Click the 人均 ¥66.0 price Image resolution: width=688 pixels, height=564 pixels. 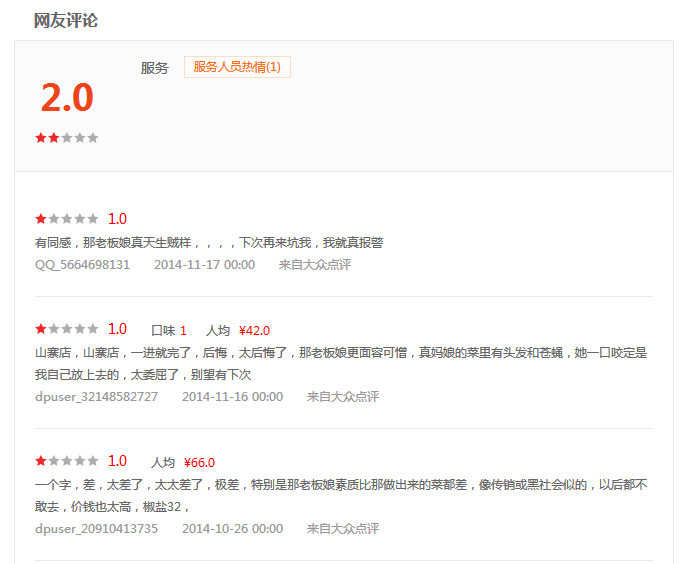pos(183,463)
